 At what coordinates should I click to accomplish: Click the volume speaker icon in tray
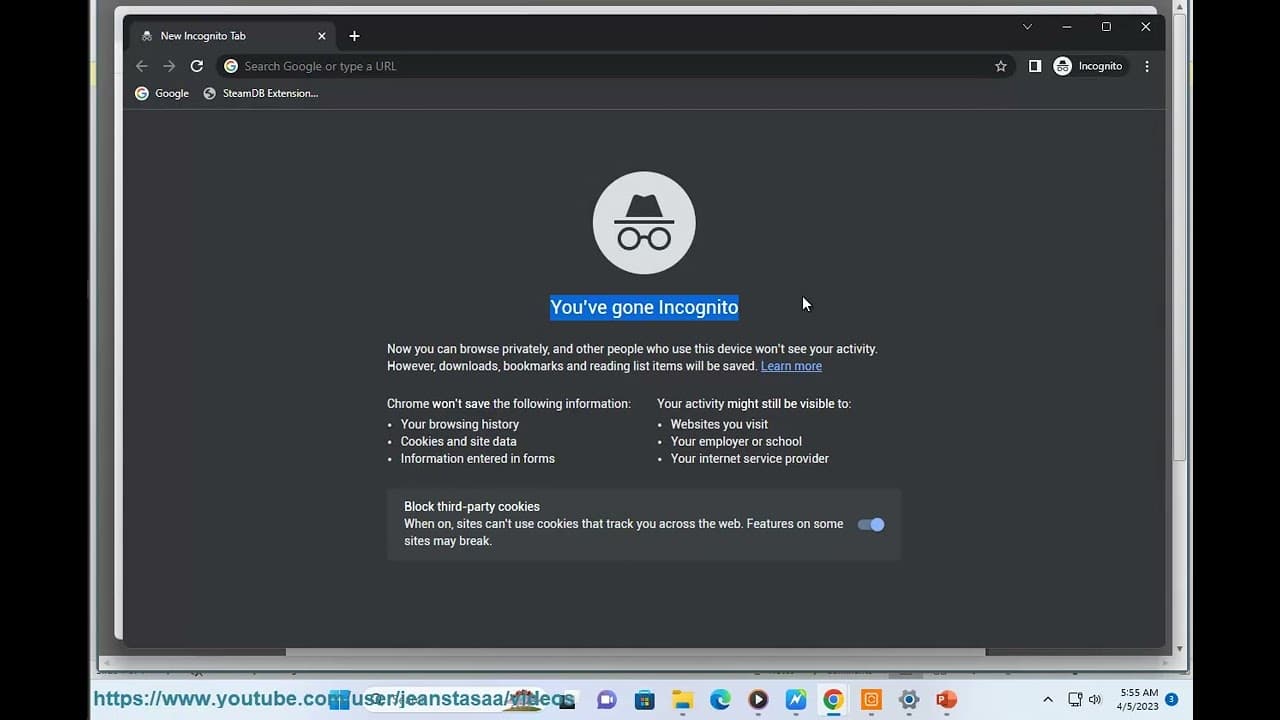pos(1095,700)
